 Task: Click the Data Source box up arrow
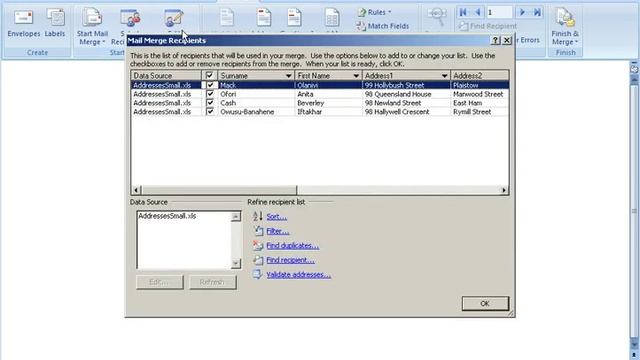click(236, 217)
